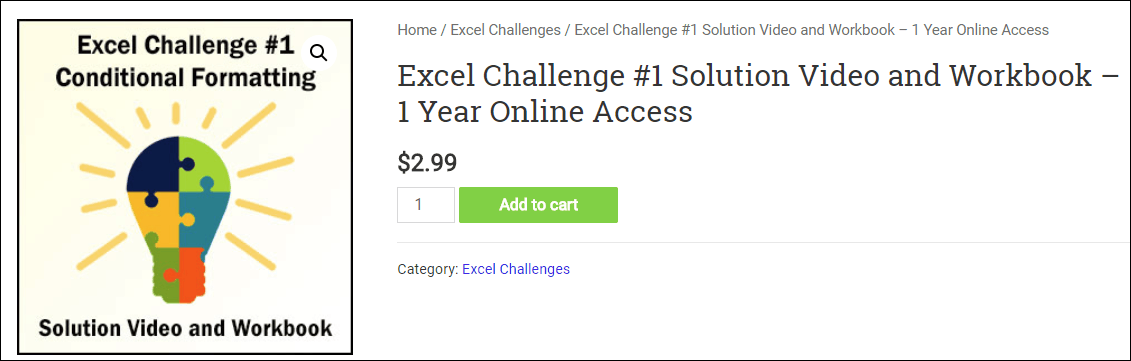Image resolution: width=1131 pixels, height=361 pixels.
Task: Click the teal puzzle piece in lightbulb
Action: pos(205,219)
